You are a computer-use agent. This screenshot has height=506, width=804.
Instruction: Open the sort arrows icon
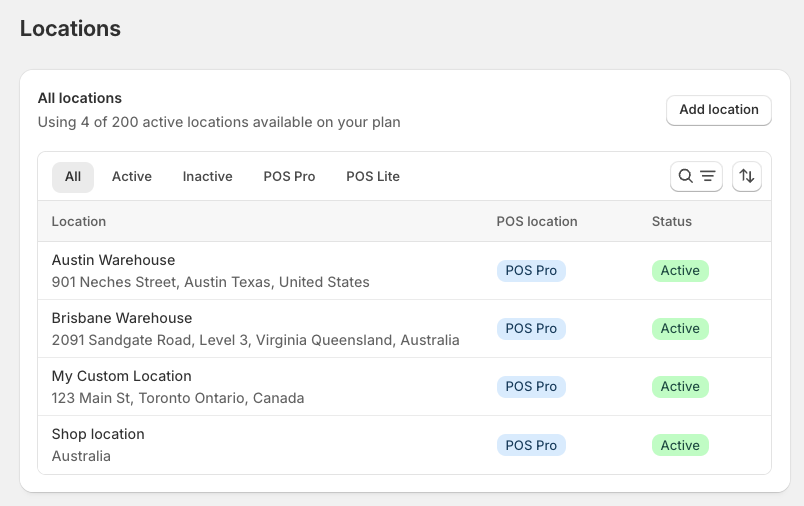pyautogui.click(x=747, y=176)
